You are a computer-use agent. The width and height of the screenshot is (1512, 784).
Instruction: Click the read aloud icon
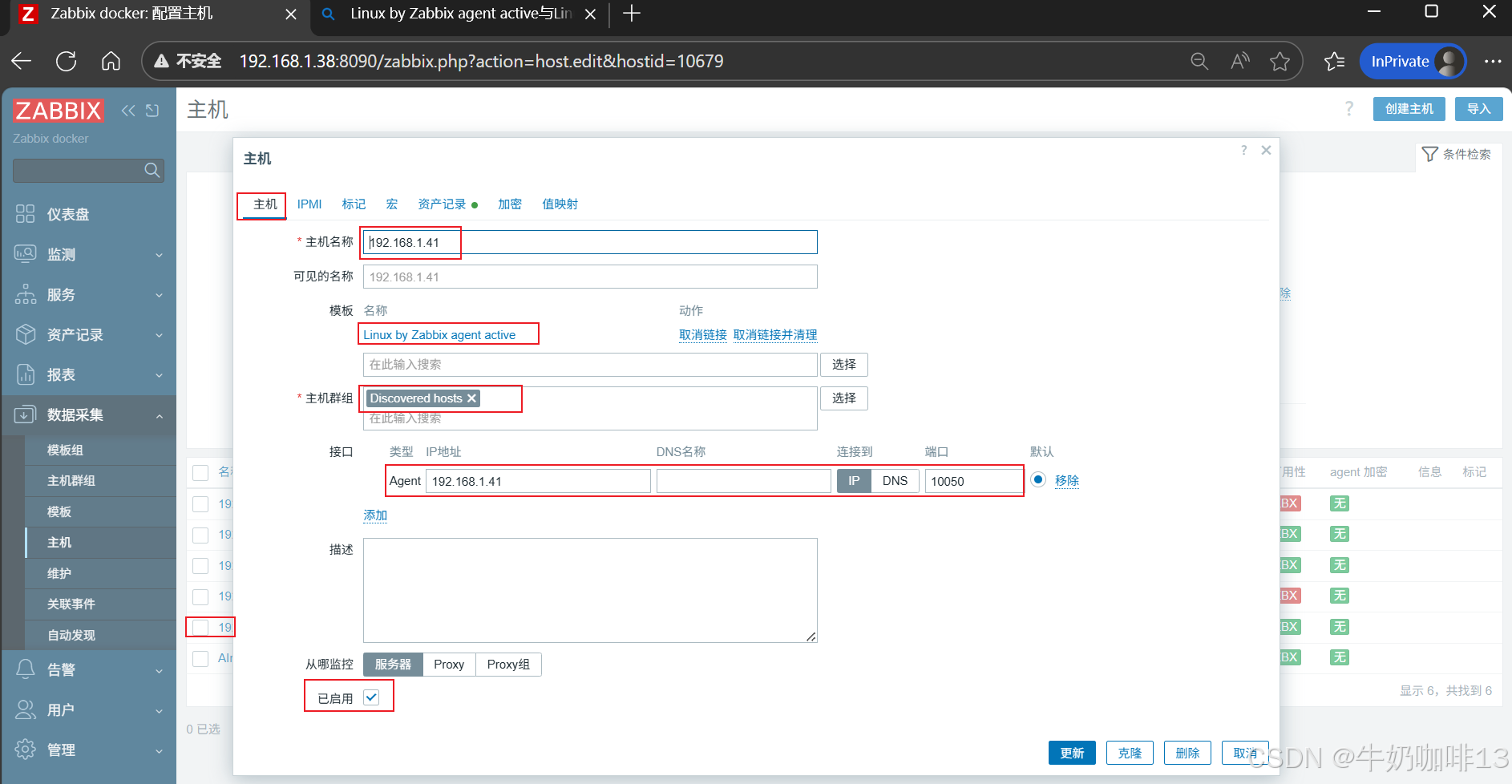point(1240,61)
